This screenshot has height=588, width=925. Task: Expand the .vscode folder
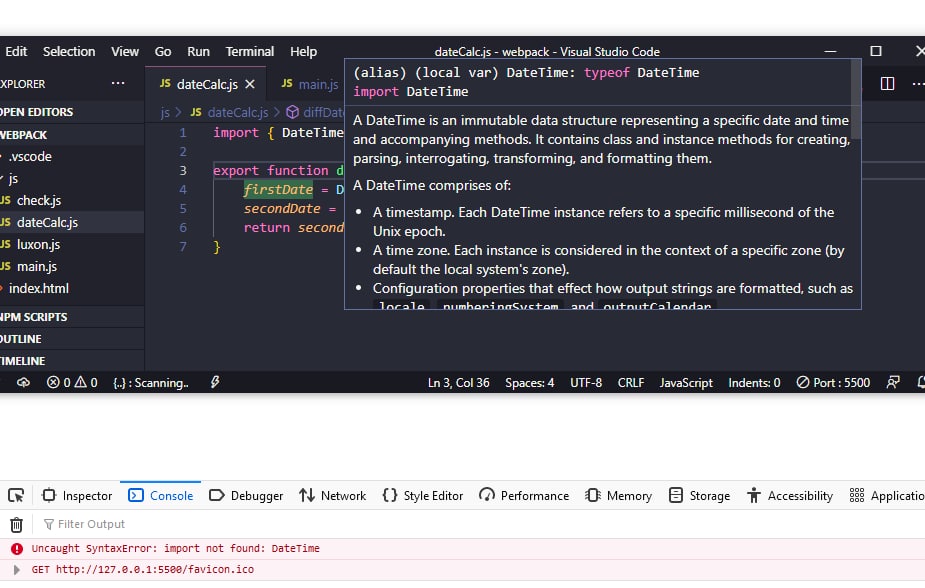[72, 157]
